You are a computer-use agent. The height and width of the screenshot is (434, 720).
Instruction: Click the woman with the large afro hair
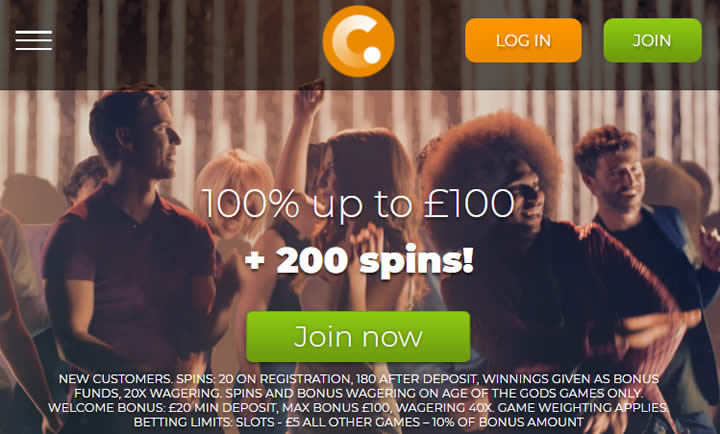(x=528, y=220)
